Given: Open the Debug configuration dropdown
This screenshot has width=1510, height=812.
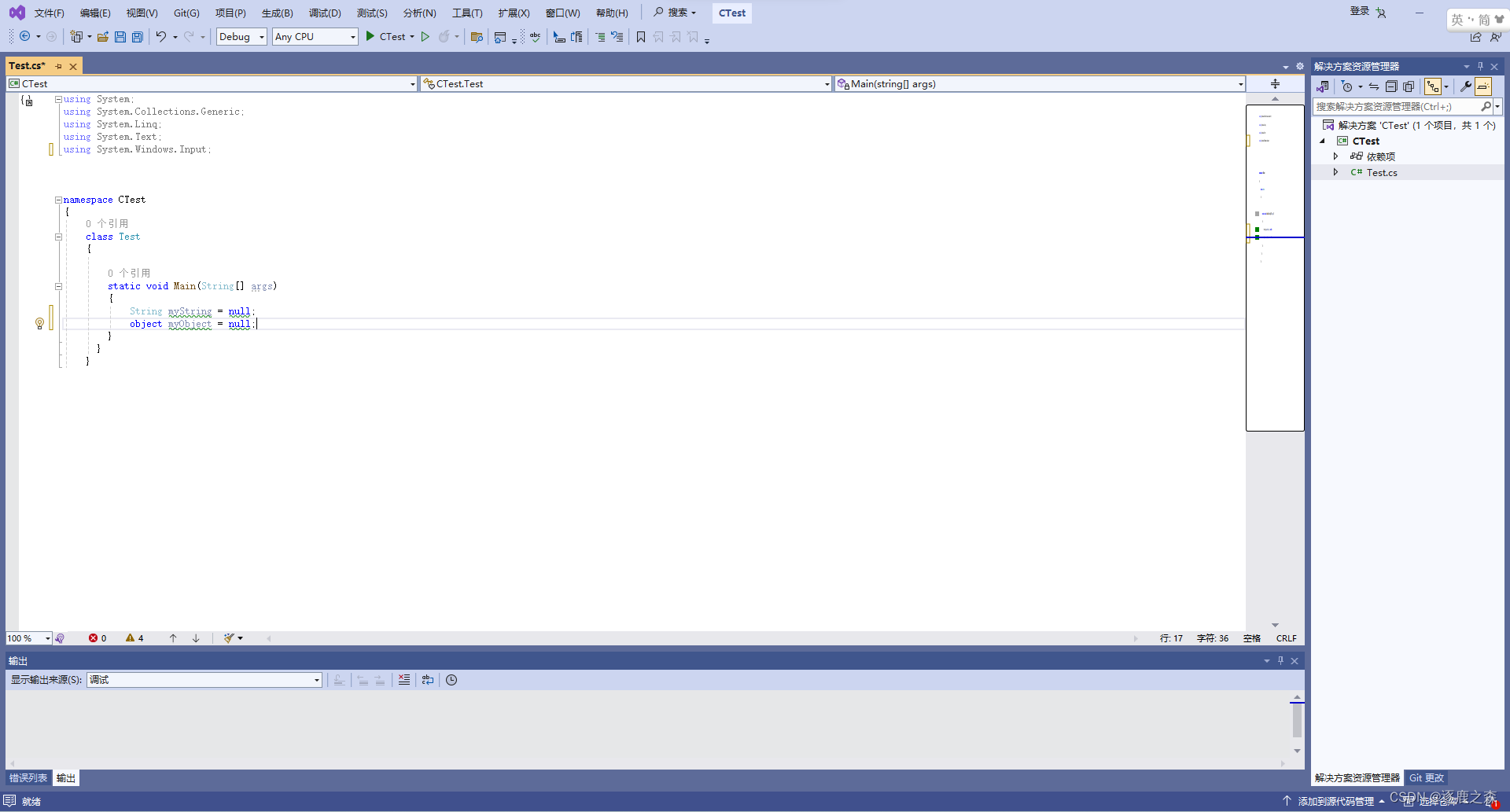Looking at the screenshot, I should click(x=241, y=37).
